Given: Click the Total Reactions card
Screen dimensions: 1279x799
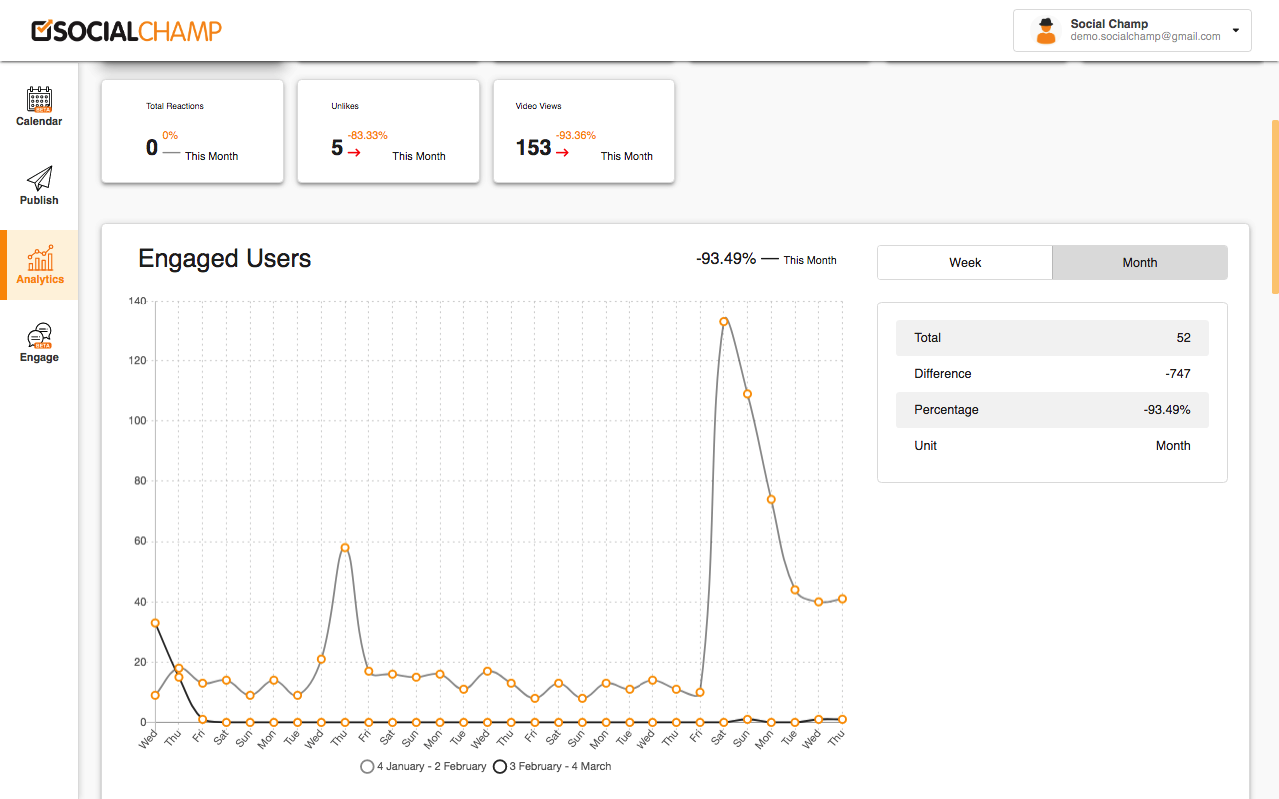Looking at the screenshot, I should pyautogui.click(x=192, y=131).
